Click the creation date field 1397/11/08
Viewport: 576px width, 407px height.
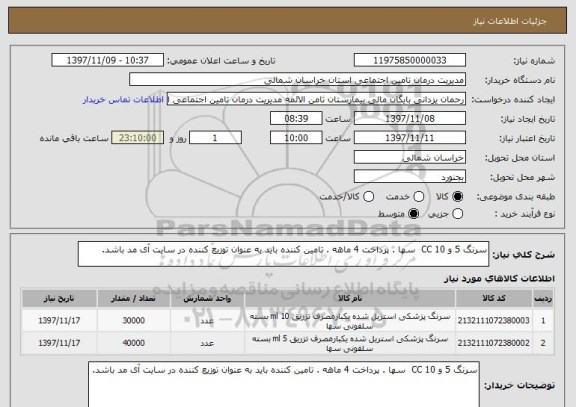tap(410, 119)
